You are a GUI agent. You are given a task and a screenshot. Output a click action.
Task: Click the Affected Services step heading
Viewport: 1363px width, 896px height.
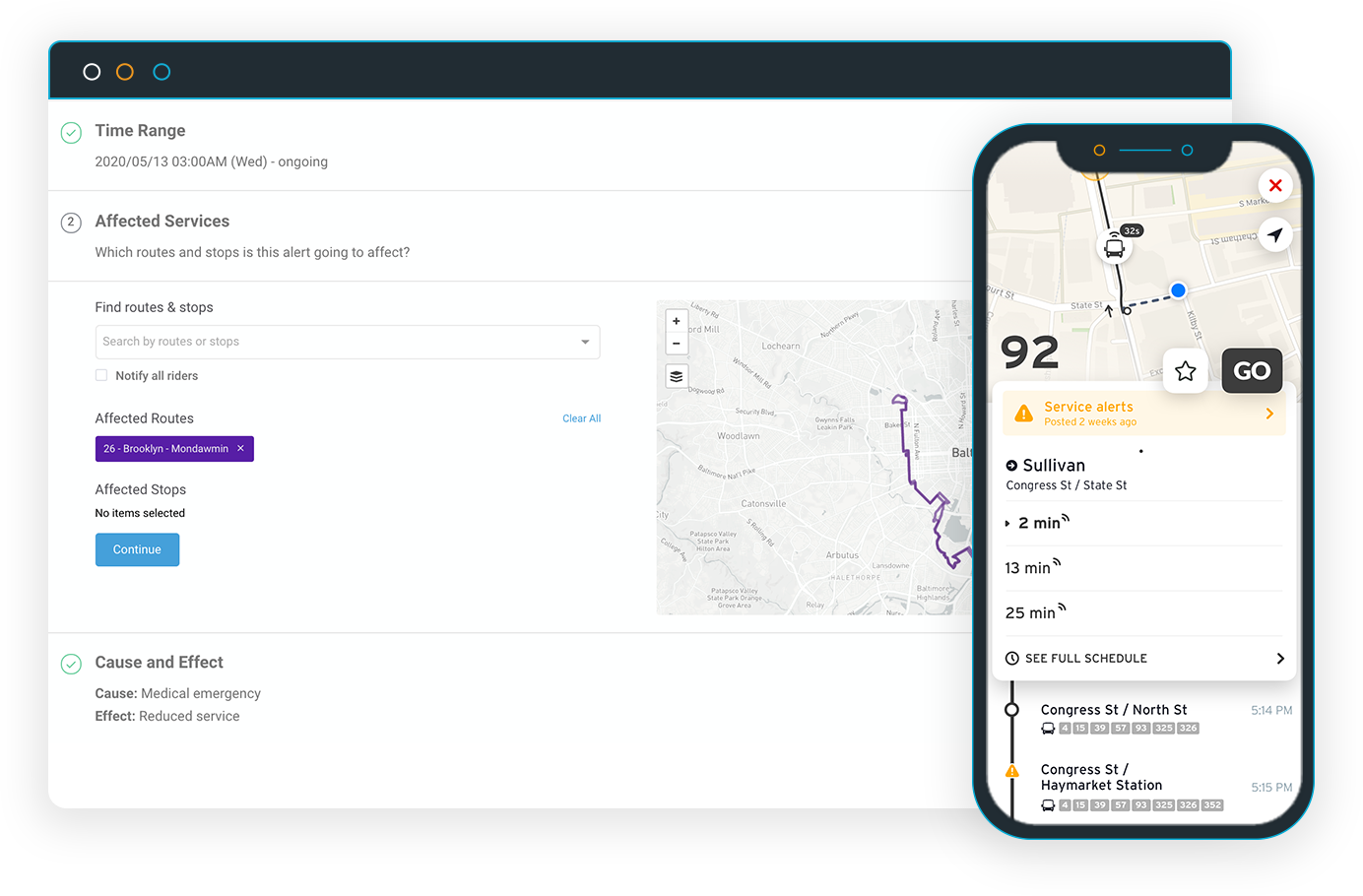point(162,221)
